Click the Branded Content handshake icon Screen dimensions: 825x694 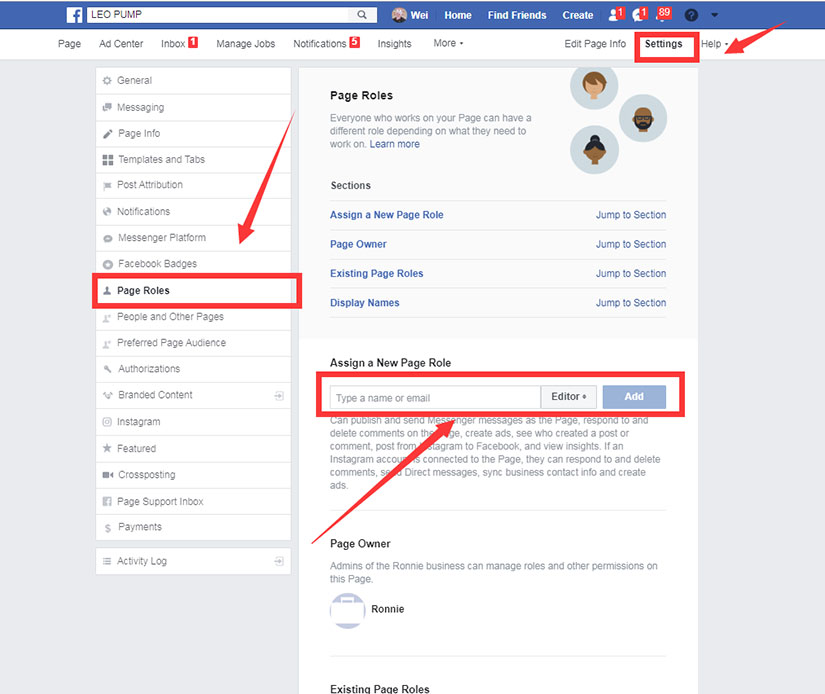108,395
